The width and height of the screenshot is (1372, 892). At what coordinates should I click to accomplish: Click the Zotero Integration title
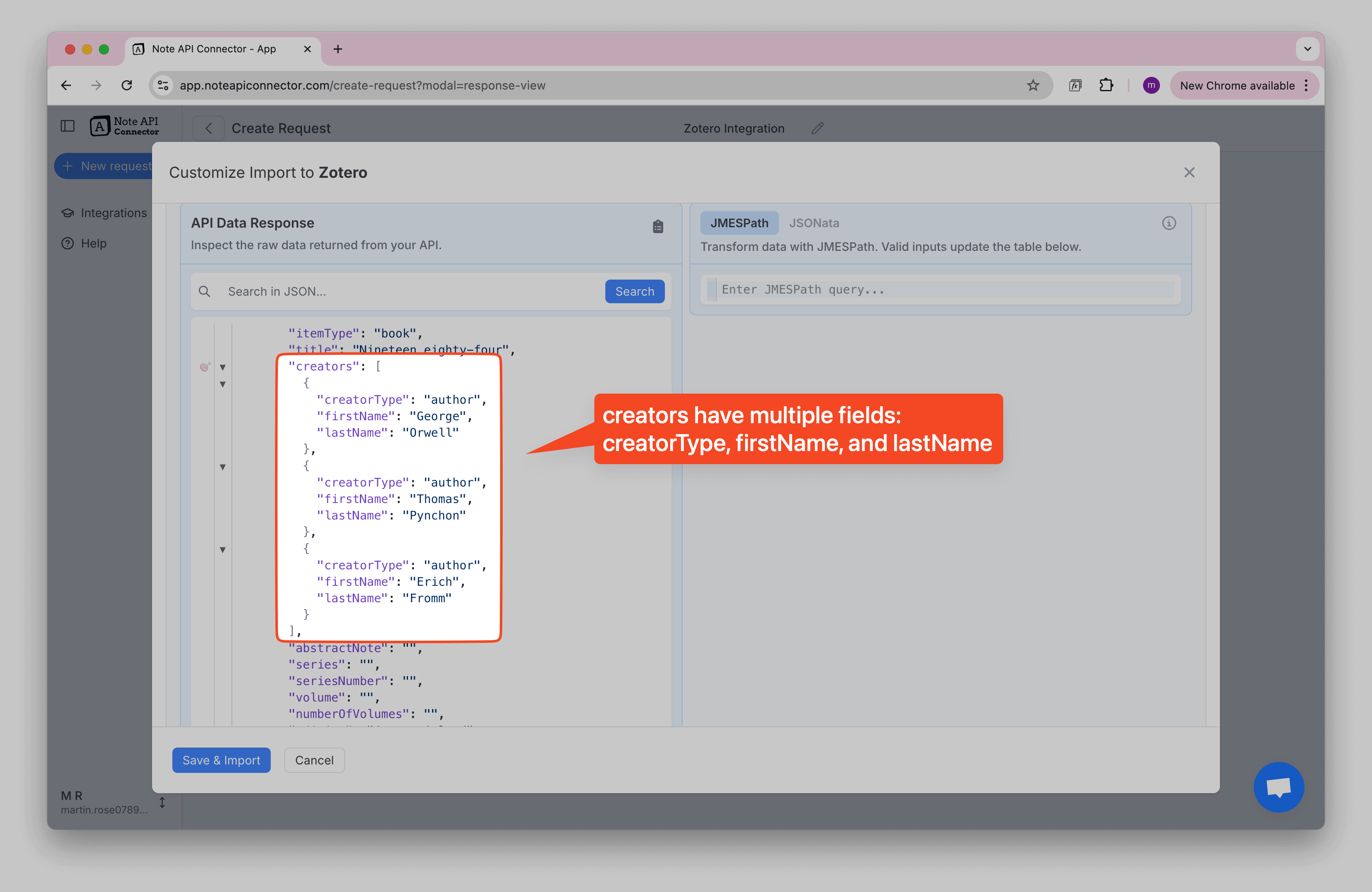coord(733,128)
